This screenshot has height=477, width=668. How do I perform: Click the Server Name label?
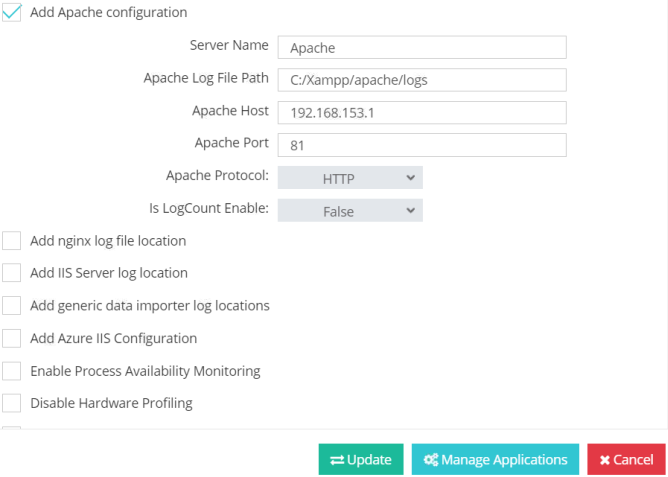229,45
